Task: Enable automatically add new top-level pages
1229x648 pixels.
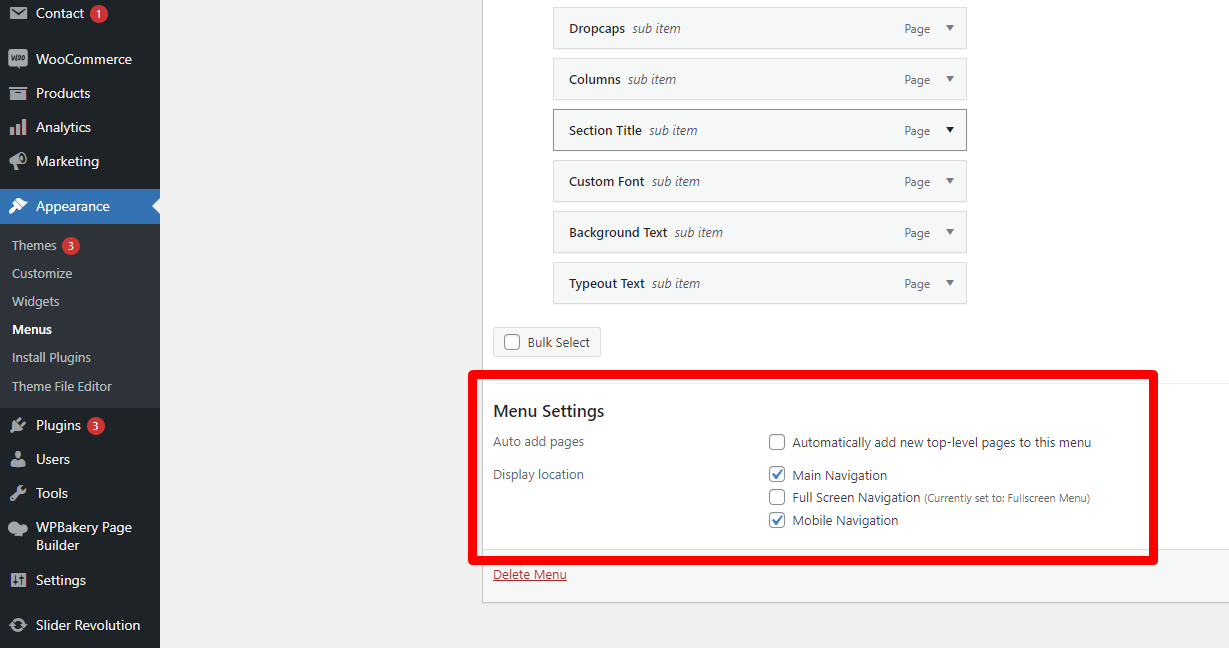Action: pyautogui.click(x=777, y=442)
